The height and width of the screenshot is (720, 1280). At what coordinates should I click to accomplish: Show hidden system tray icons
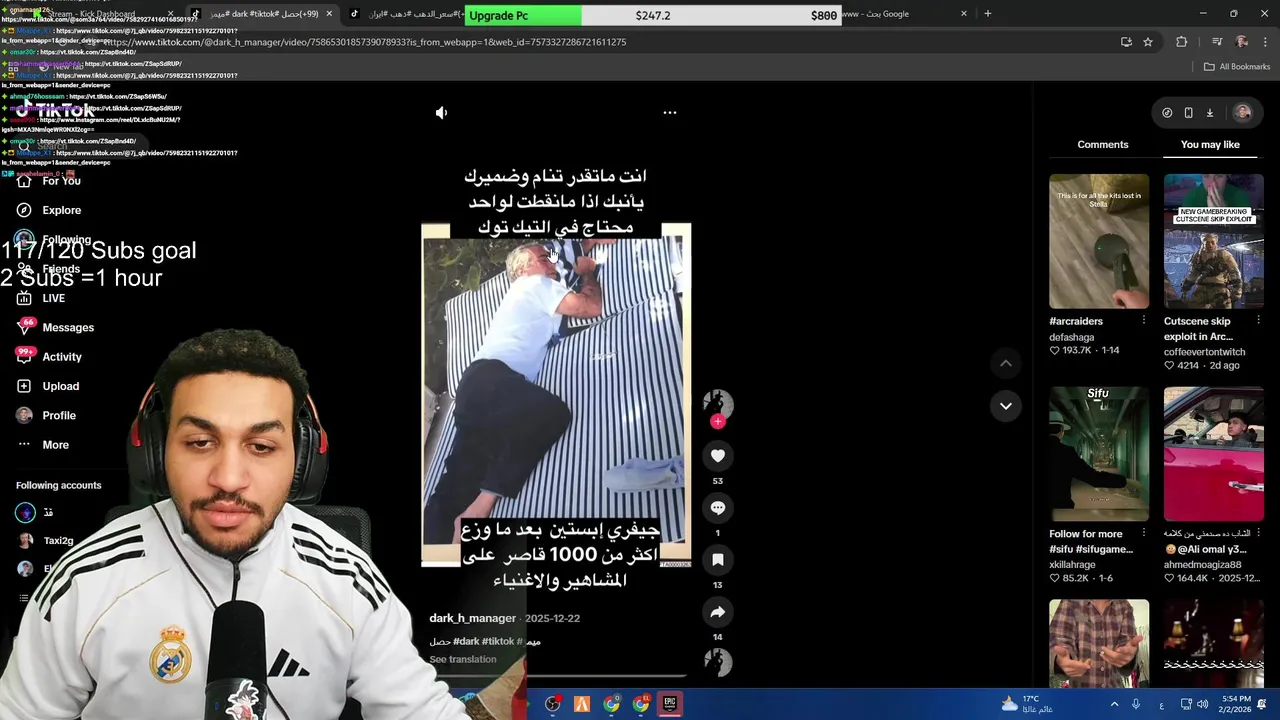coord(1114,704)
